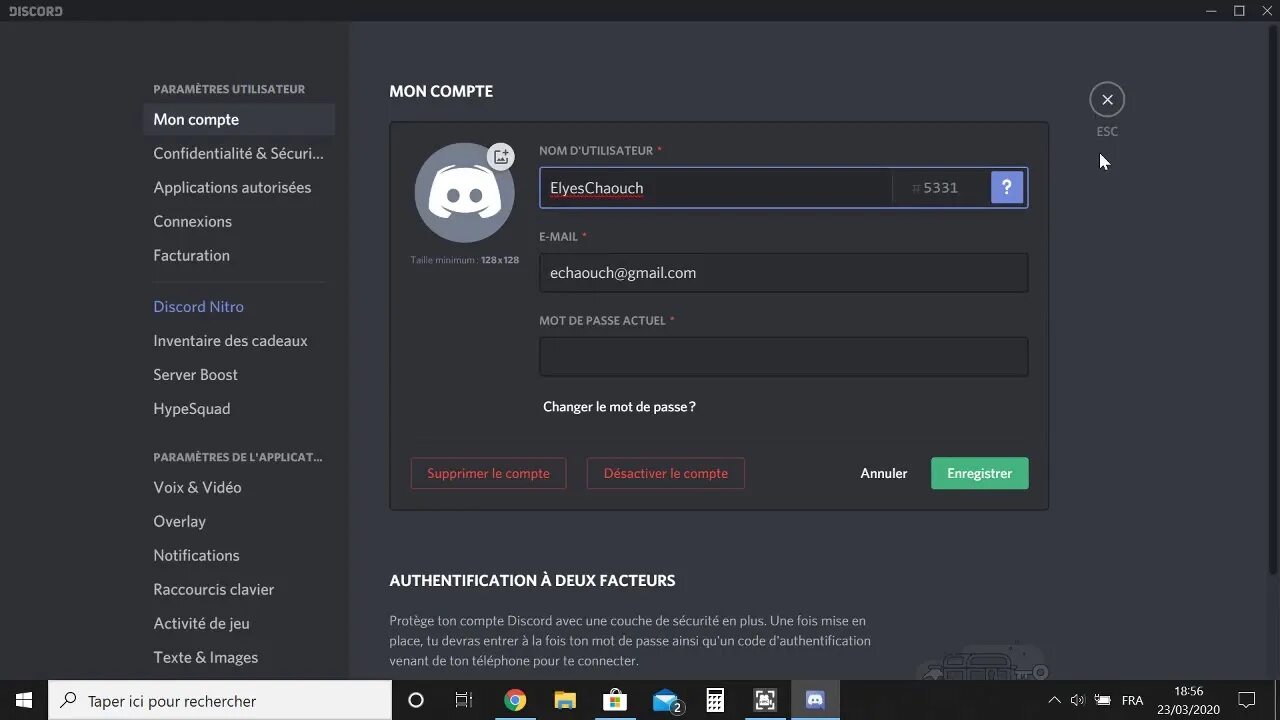Viewport: 1280px width, 720px height.
Task: Open File Explorer from the taskbar
Action: [565, 700]
